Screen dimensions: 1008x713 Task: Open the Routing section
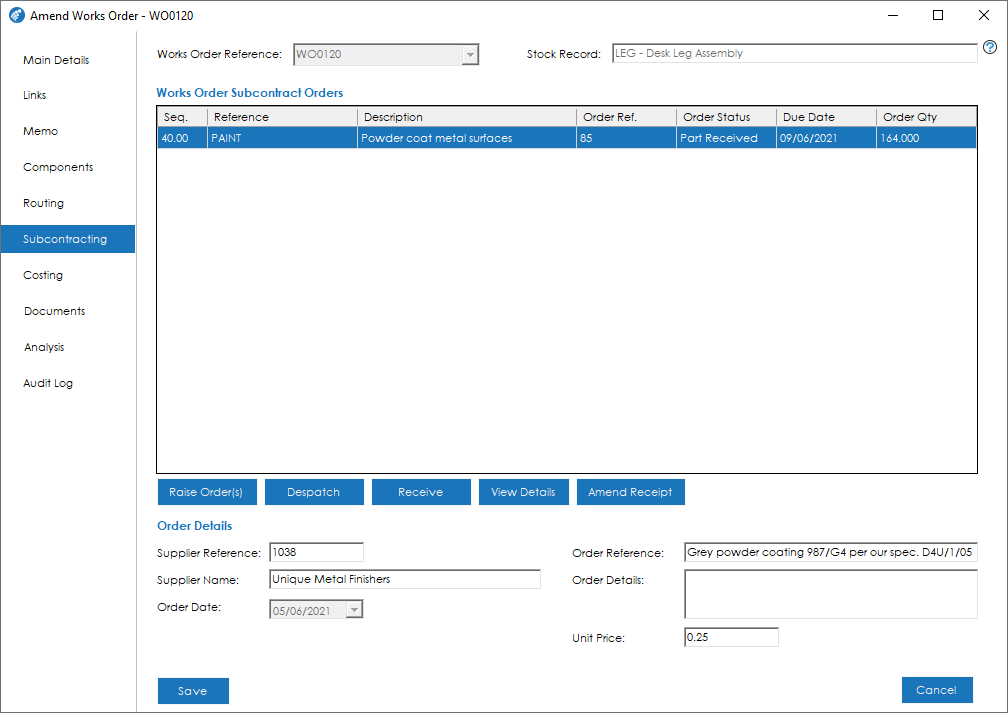coord(43,203)
